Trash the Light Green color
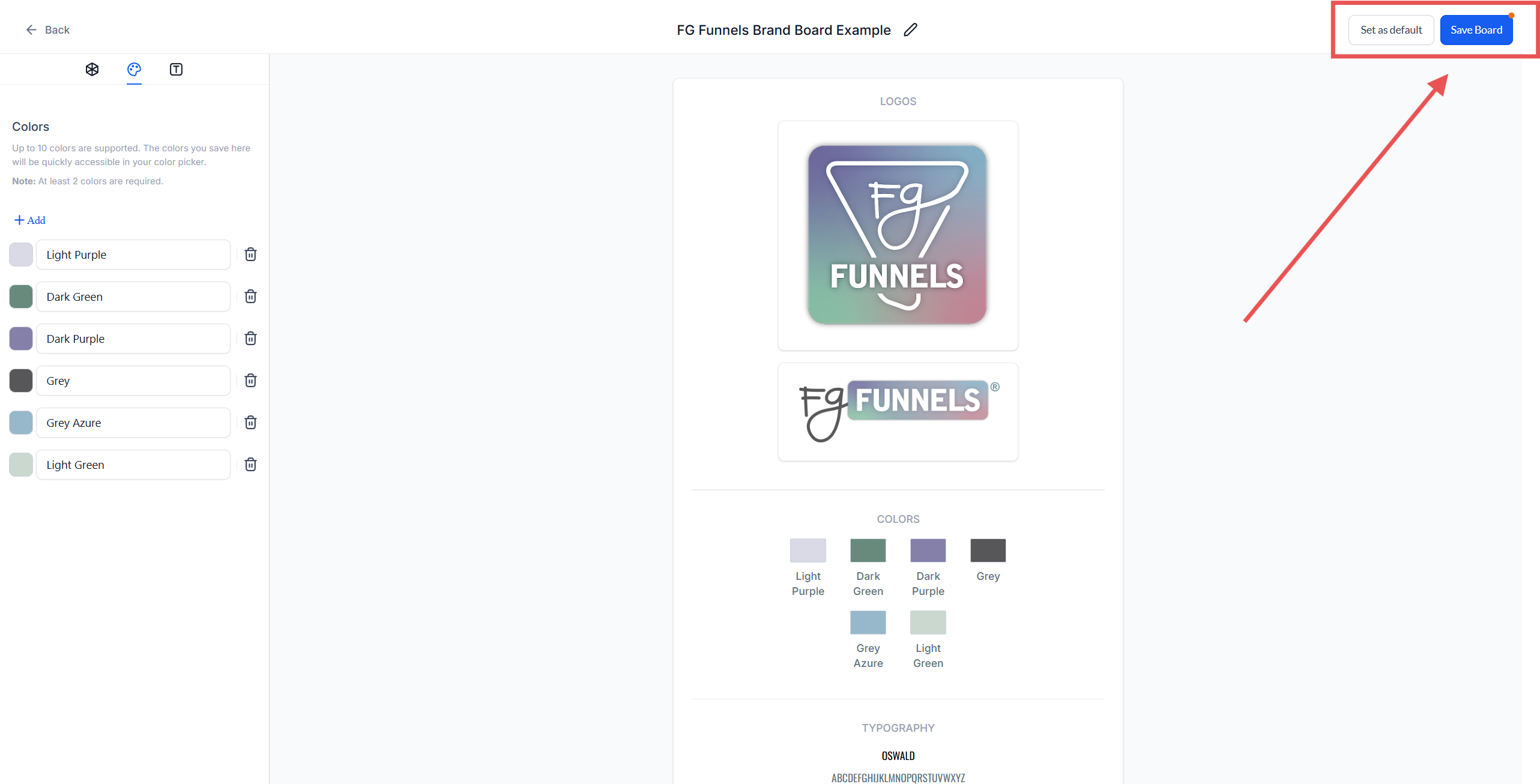1540x784 pixels. [x=250, y=465]
